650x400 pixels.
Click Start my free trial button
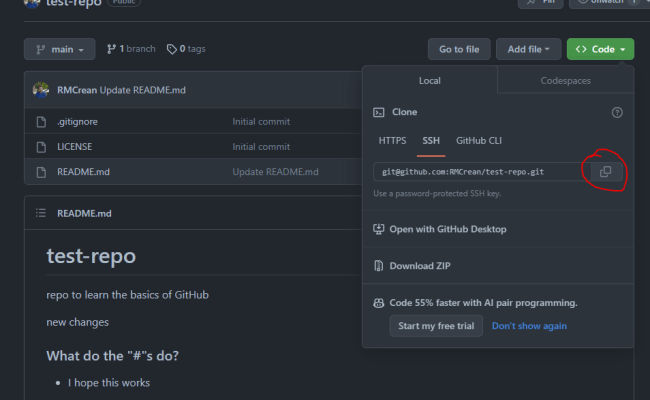(x=436, y=326)
